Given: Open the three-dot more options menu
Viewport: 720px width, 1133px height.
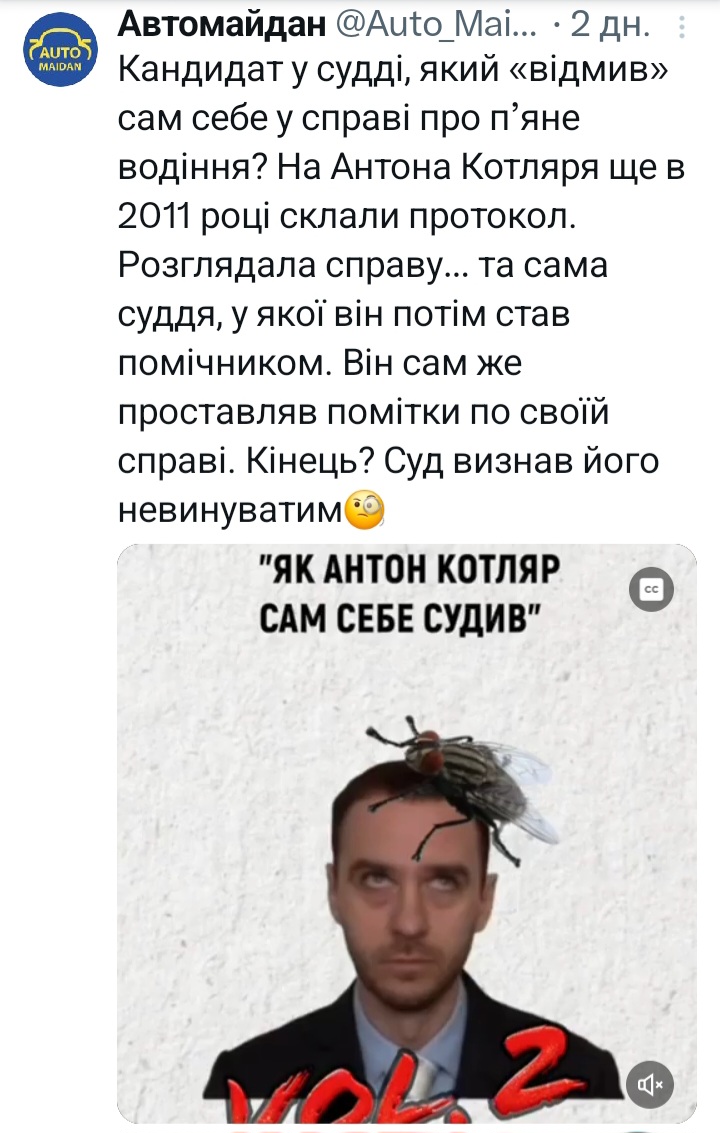Looking at the screenshot, I should pos(682,27).
